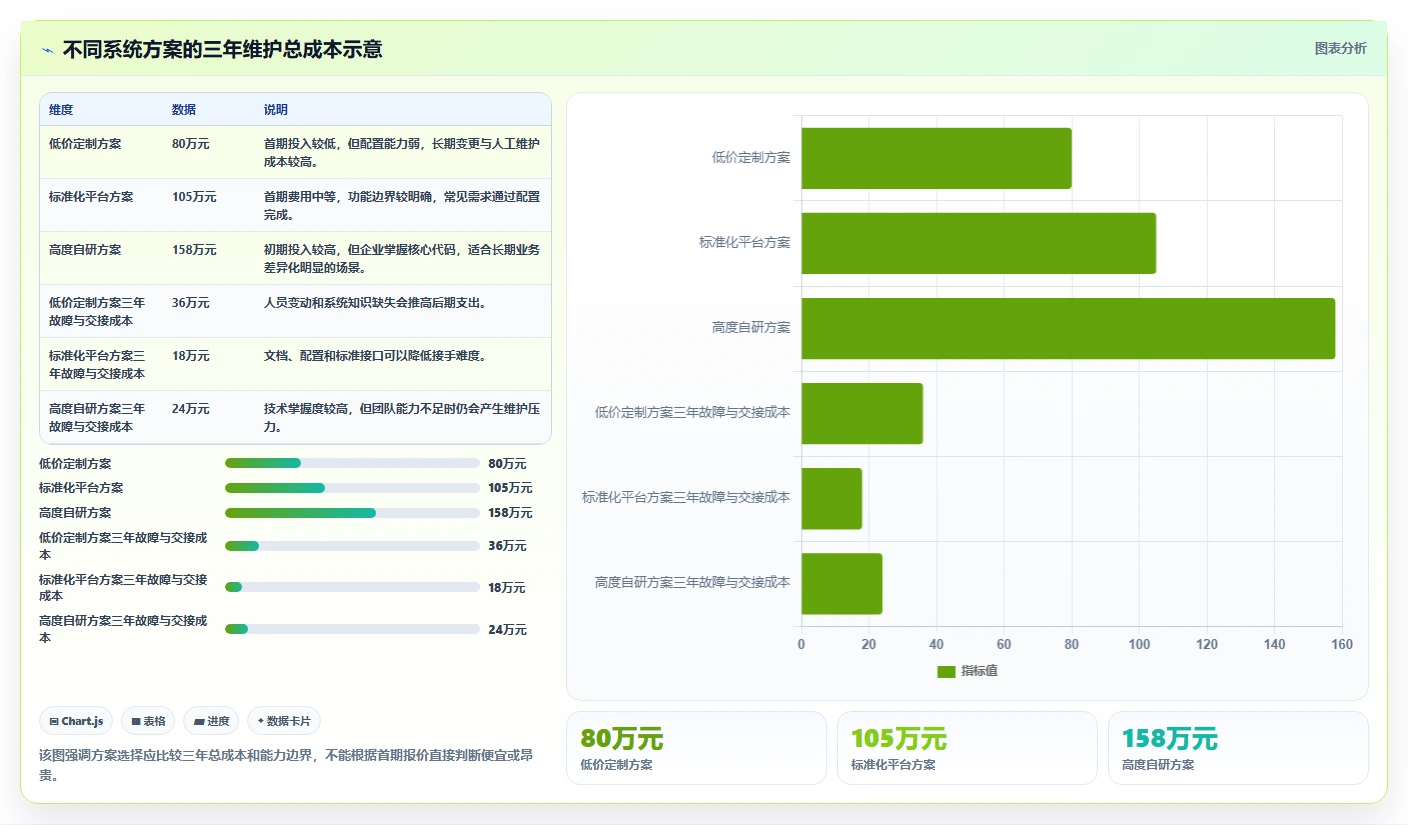The image size is (1408, 825).
Task: Click y-axis label 低价定制方案 in chart
Action: [x=751, y=158]
